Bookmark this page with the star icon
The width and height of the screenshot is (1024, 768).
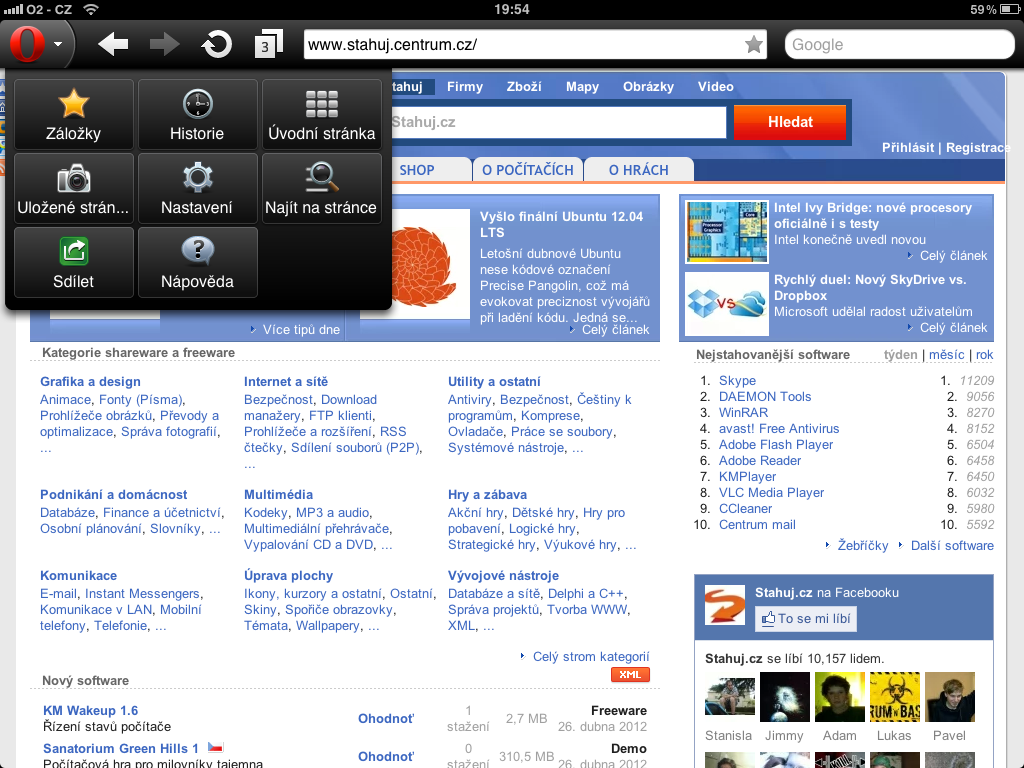click(x=754, y=44)
